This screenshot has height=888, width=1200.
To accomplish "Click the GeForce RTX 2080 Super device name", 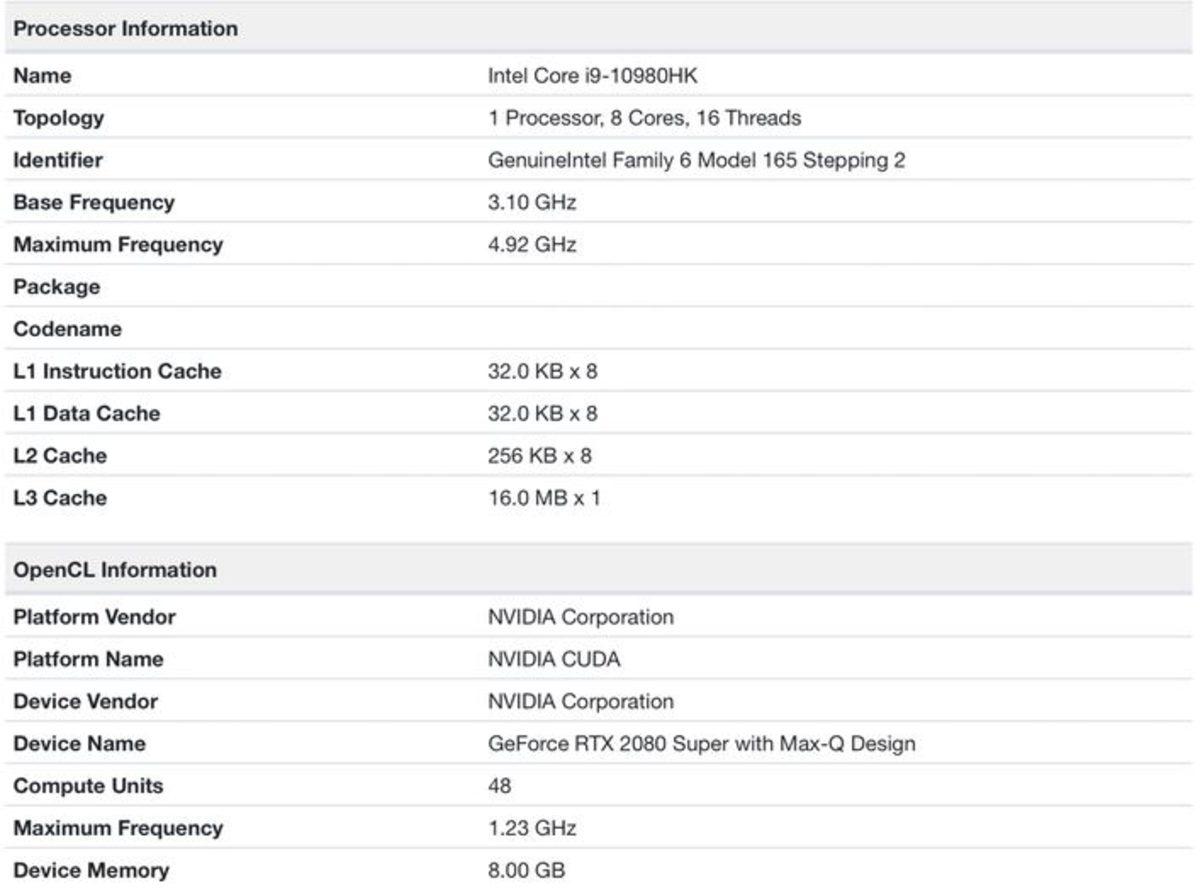I will (701, 744).
